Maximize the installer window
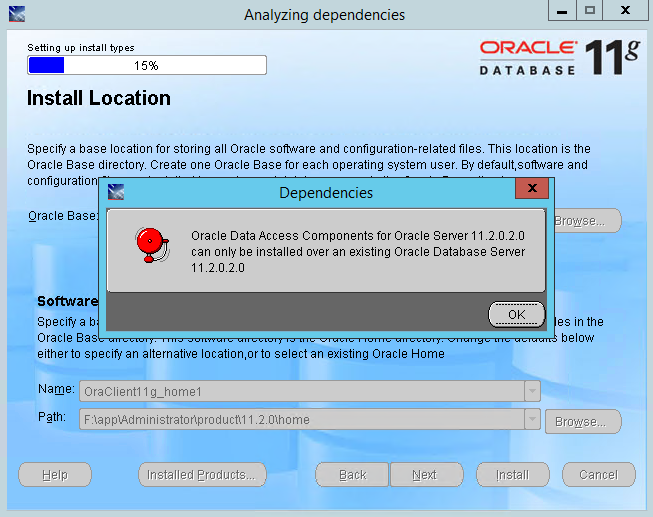653x517 pixels. pyautogui.click(x=590, y=10)
